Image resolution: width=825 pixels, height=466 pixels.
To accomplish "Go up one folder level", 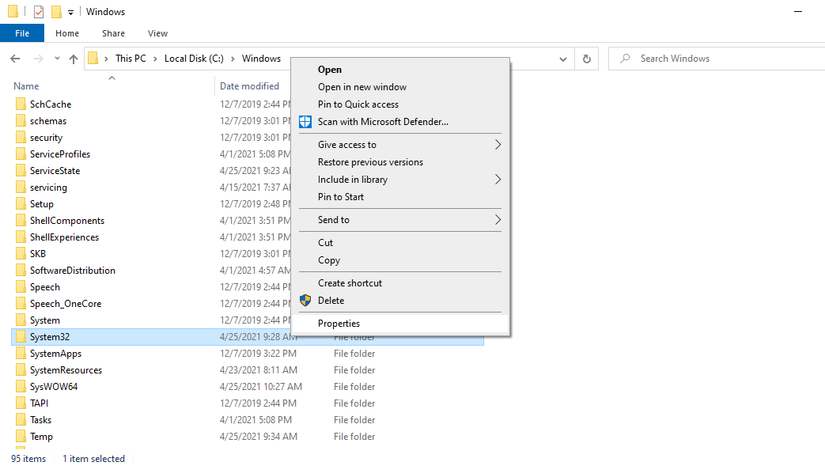I will coord(74,59).
